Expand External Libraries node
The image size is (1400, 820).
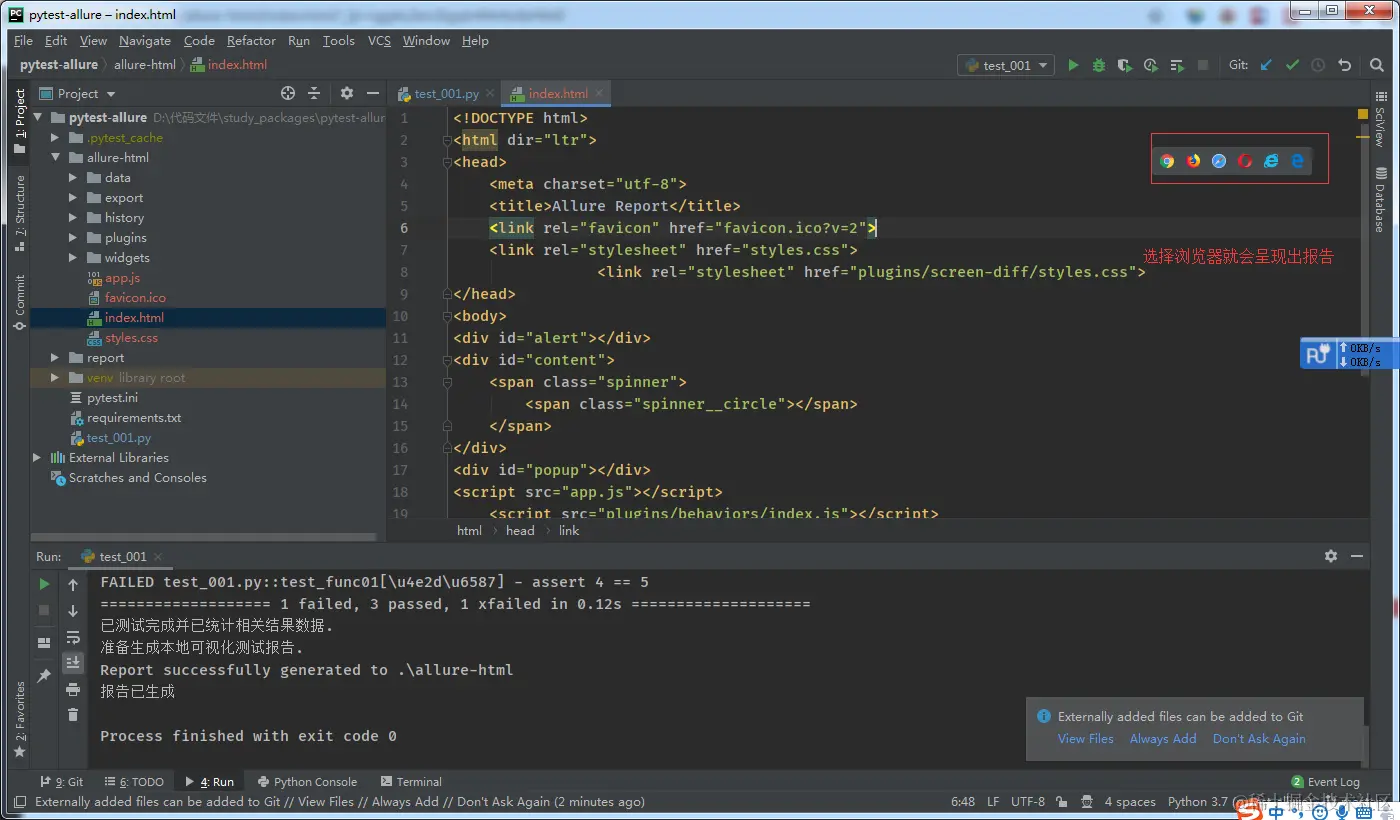tap(38, 458)
